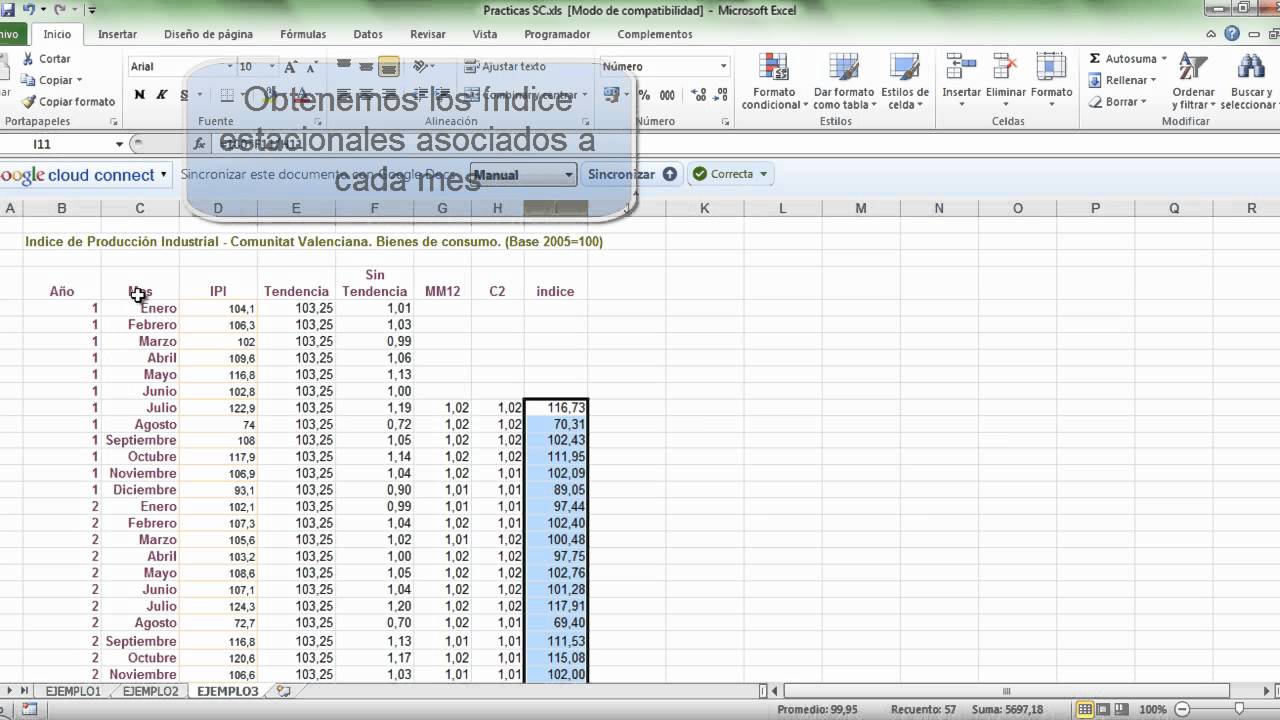Viewport: 1280px width, 720px height.
Task: Click the Cortar scissors button
Action: click(x=46, y=59)
